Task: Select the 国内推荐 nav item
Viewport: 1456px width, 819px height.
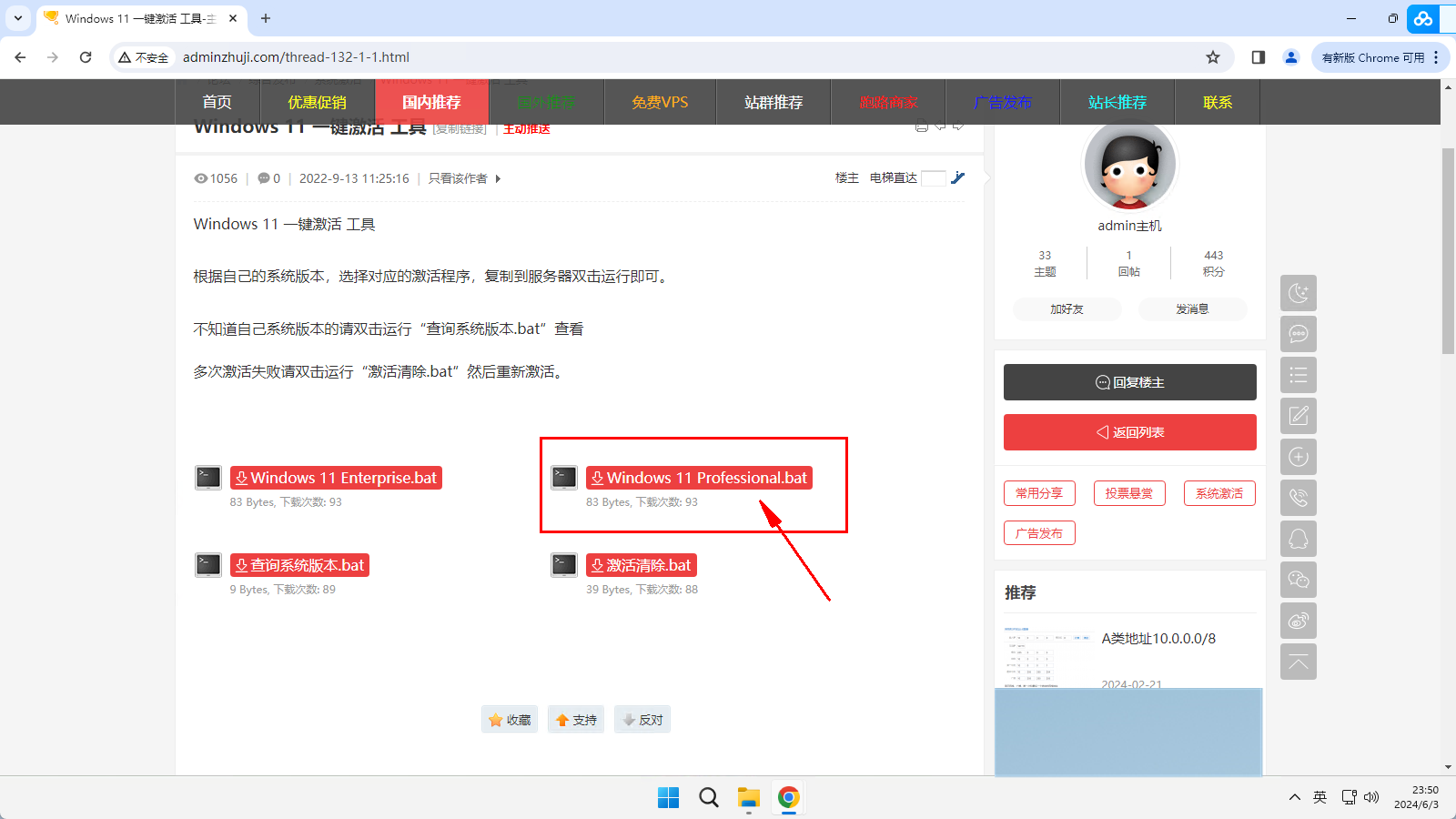Action: pos(431,102)
